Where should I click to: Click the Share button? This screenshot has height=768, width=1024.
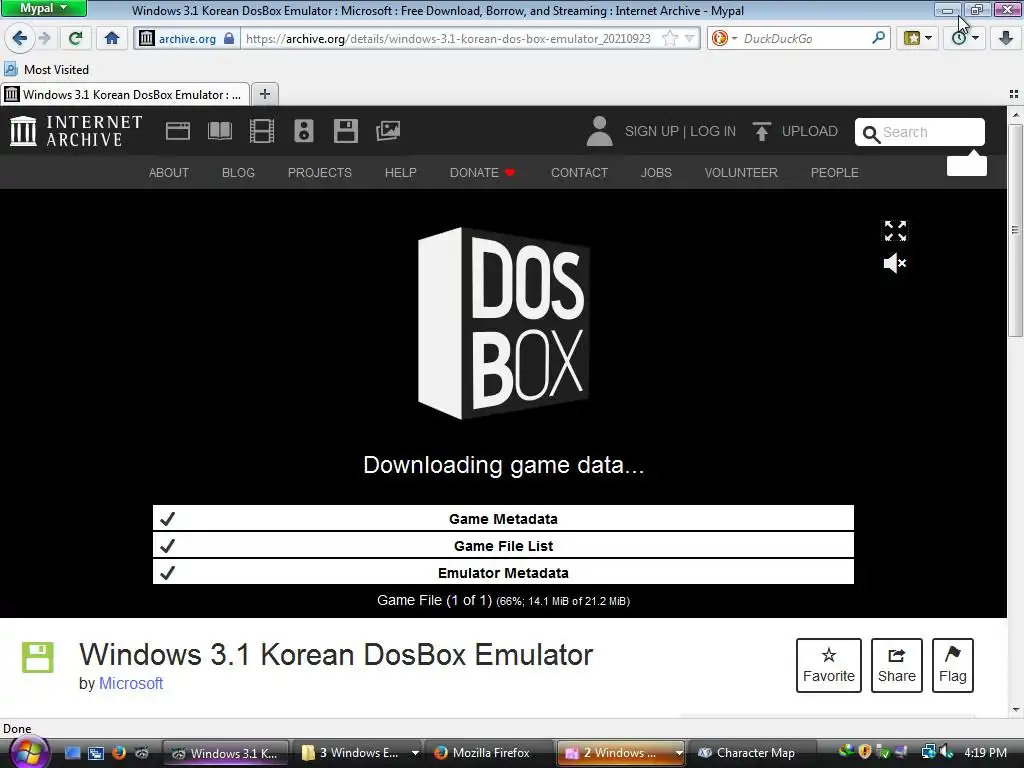[x=897, y=665]
